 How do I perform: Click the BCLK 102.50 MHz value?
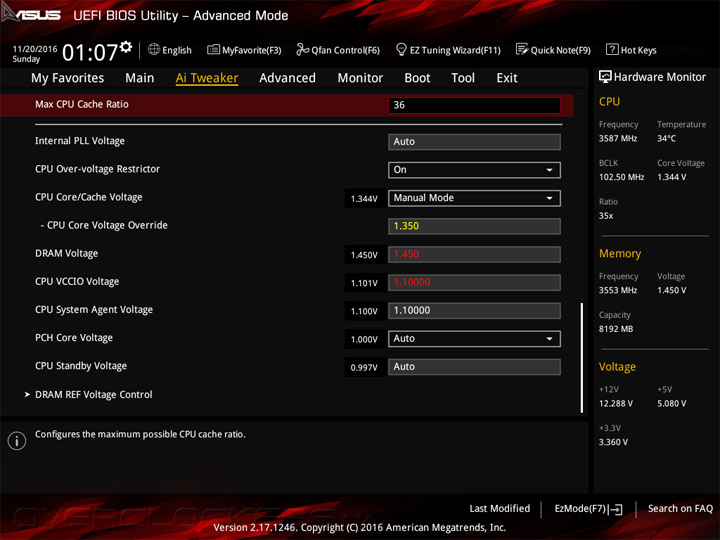tap(621, 177)
